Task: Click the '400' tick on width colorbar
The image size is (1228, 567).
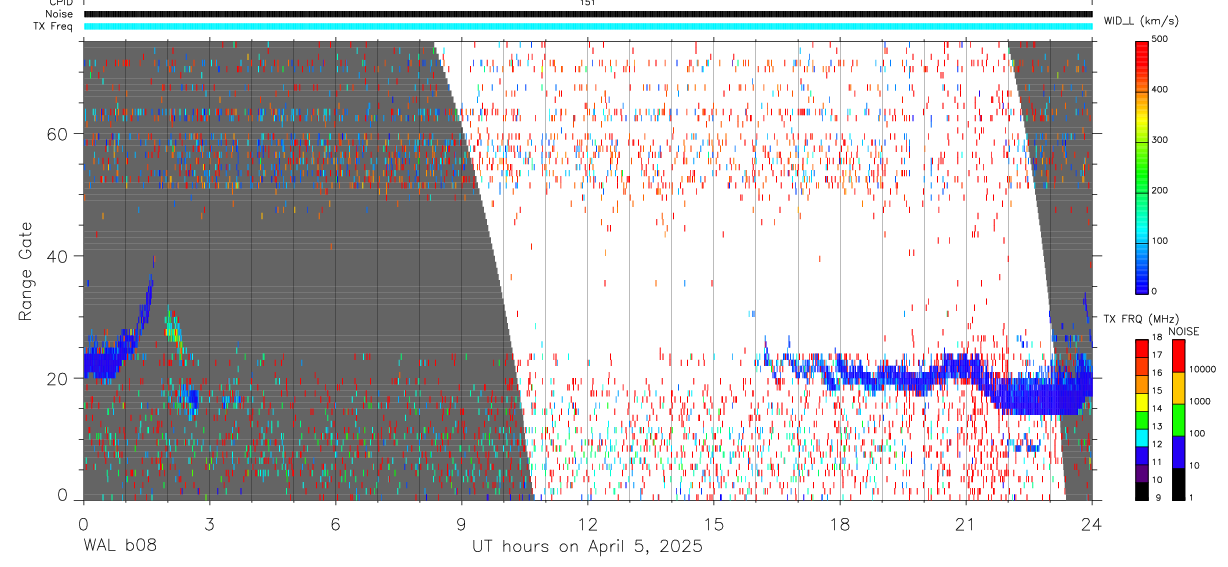Action: tap(1161, 90)
